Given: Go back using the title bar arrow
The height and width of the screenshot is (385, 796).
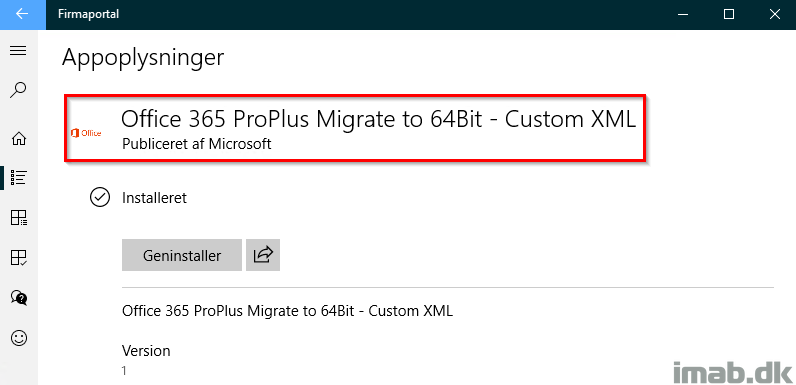Looking at the screenshot, I should coord(22,14).
